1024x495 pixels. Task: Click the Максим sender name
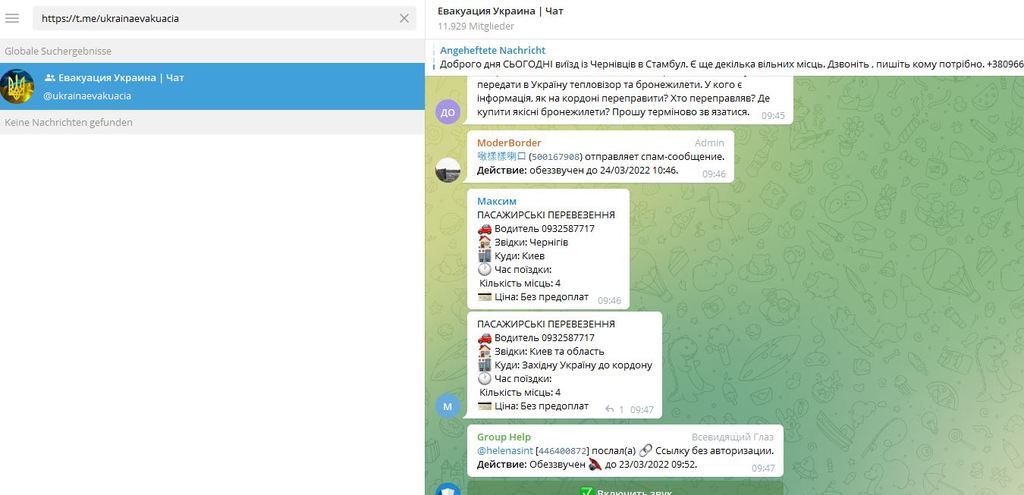click(496, 201)
